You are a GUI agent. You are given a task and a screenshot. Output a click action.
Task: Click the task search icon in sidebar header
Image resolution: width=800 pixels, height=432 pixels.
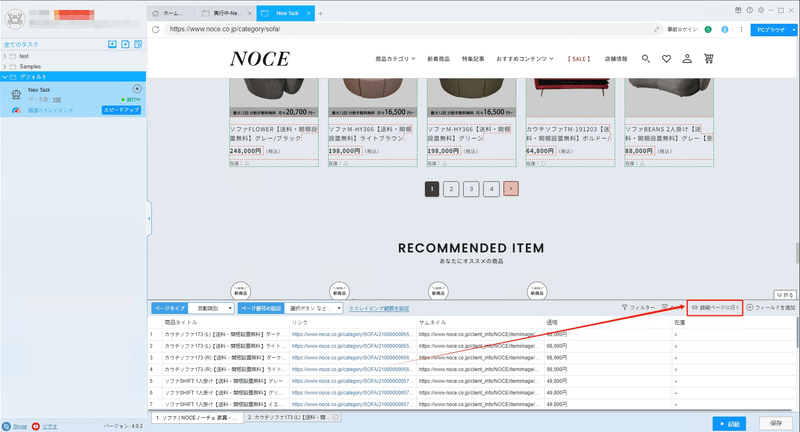(x=138, y=44)
